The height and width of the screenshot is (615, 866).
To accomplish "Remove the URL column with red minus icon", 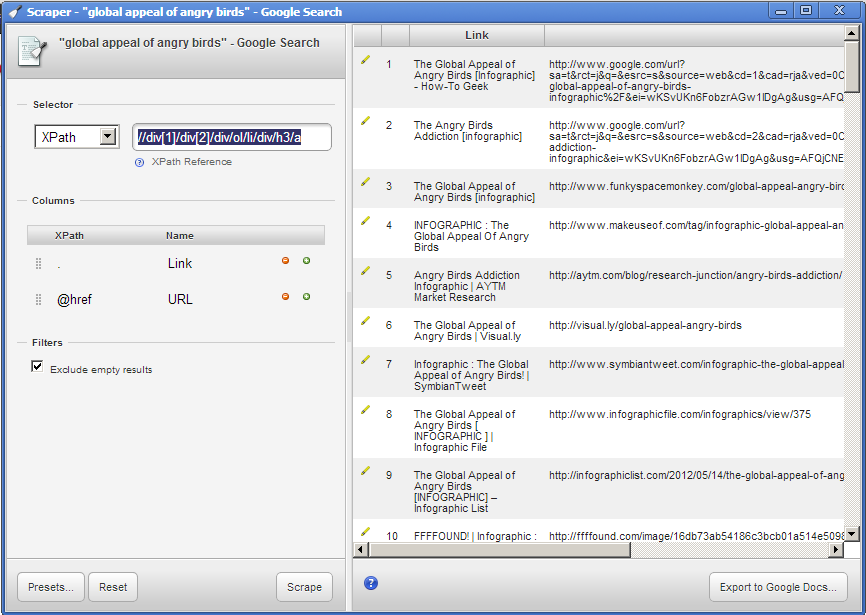I will point(286,296).
